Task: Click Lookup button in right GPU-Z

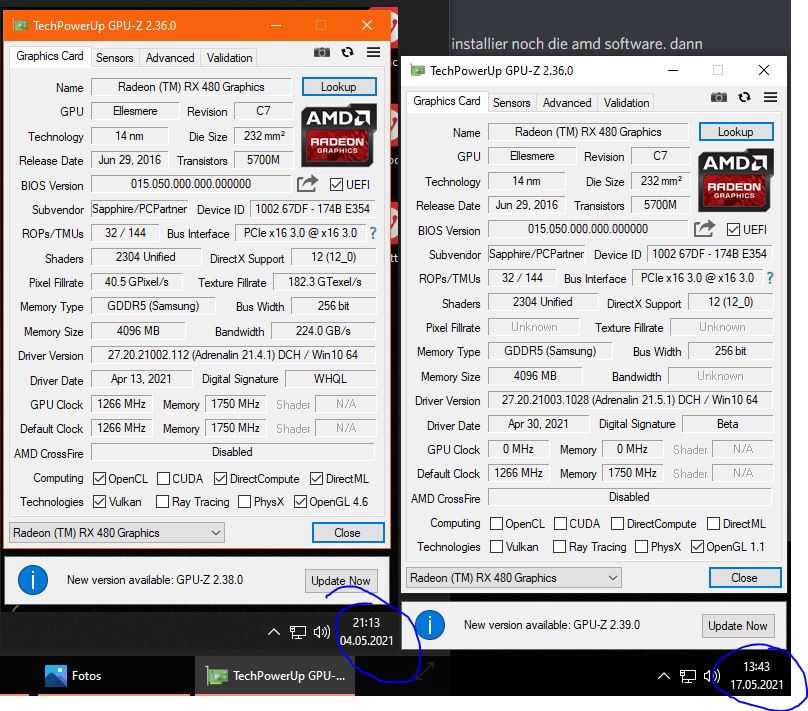Action: click(736, 131)
